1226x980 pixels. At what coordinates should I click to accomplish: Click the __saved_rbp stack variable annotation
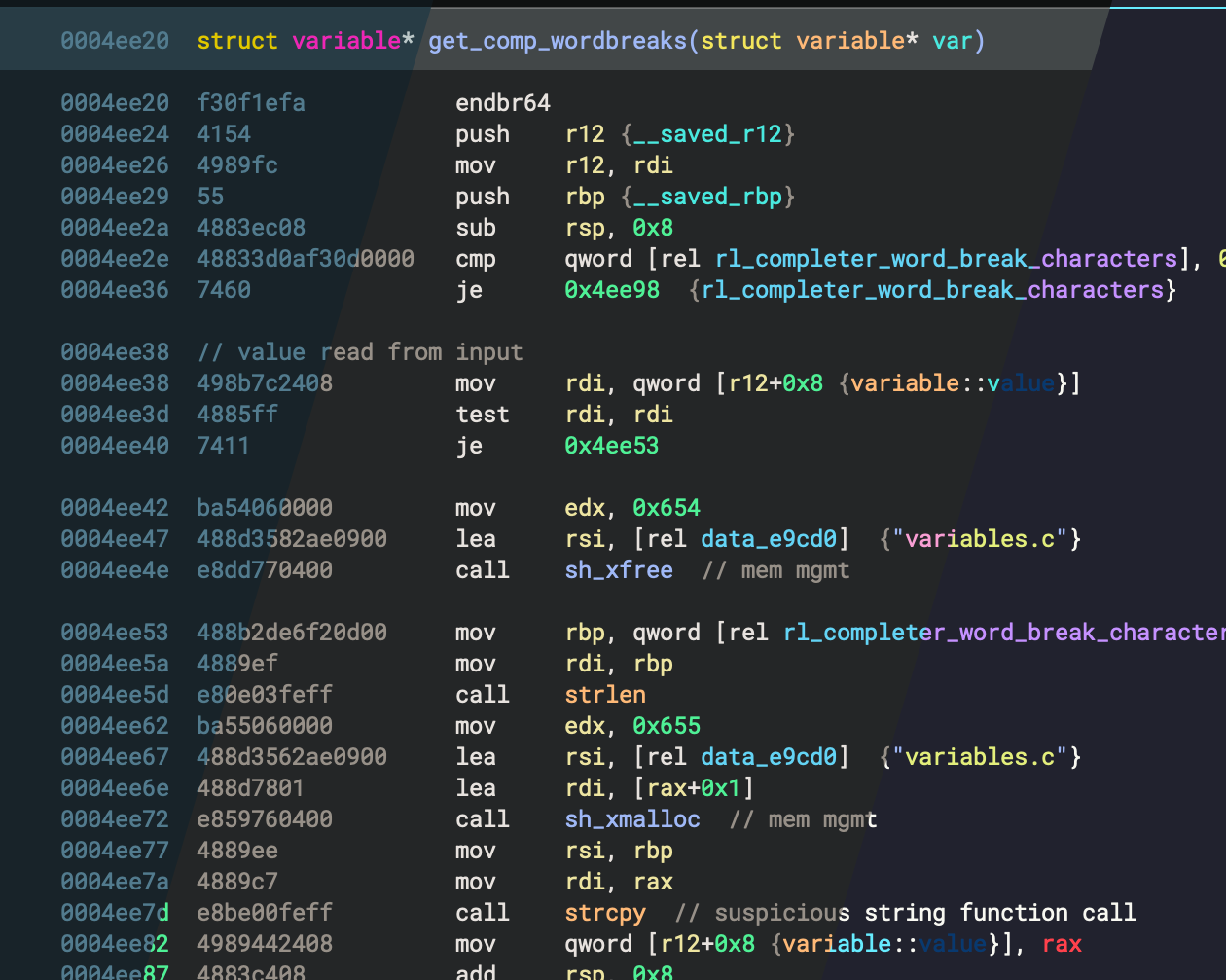tap(708, 197)
